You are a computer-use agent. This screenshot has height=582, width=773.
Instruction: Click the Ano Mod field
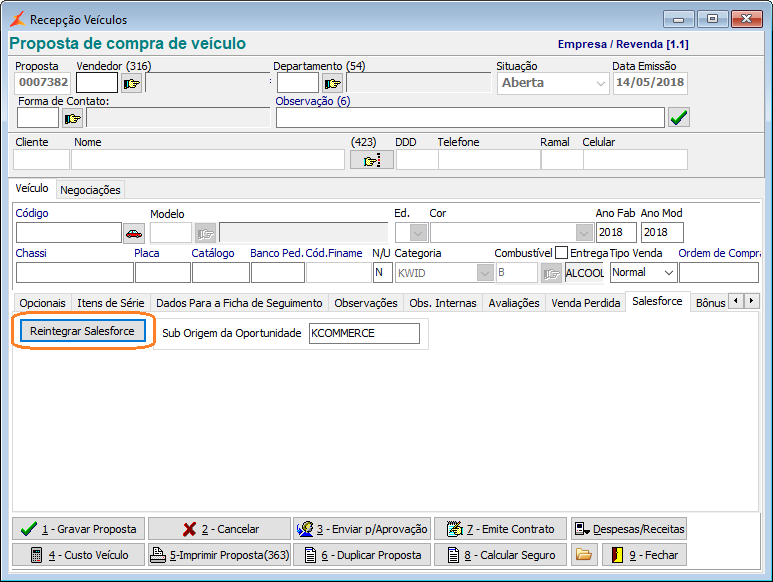662,232
